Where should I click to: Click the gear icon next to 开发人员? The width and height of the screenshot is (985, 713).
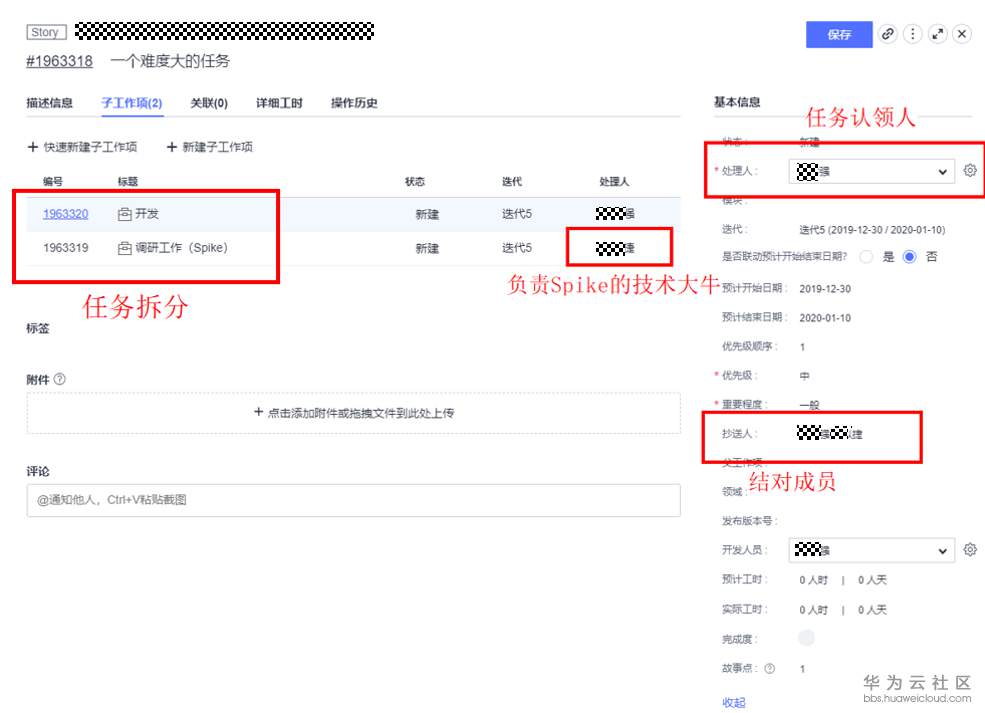click(x=970, y=550)
